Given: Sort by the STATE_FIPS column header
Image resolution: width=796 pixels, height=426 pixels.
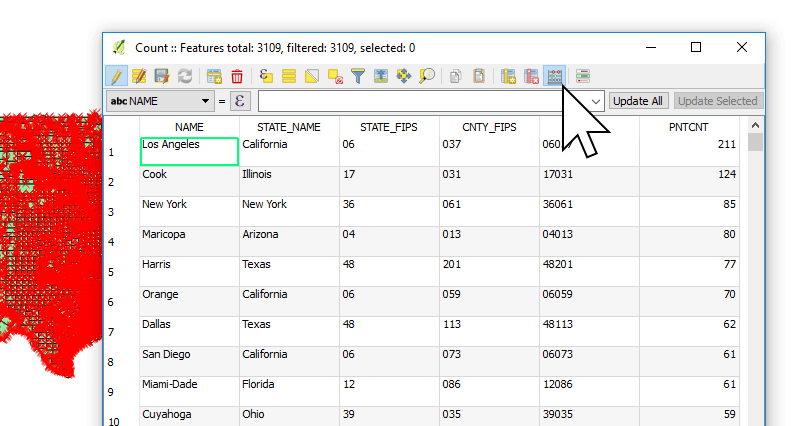Looking at the screenshot, I should [x=389, y=127].
